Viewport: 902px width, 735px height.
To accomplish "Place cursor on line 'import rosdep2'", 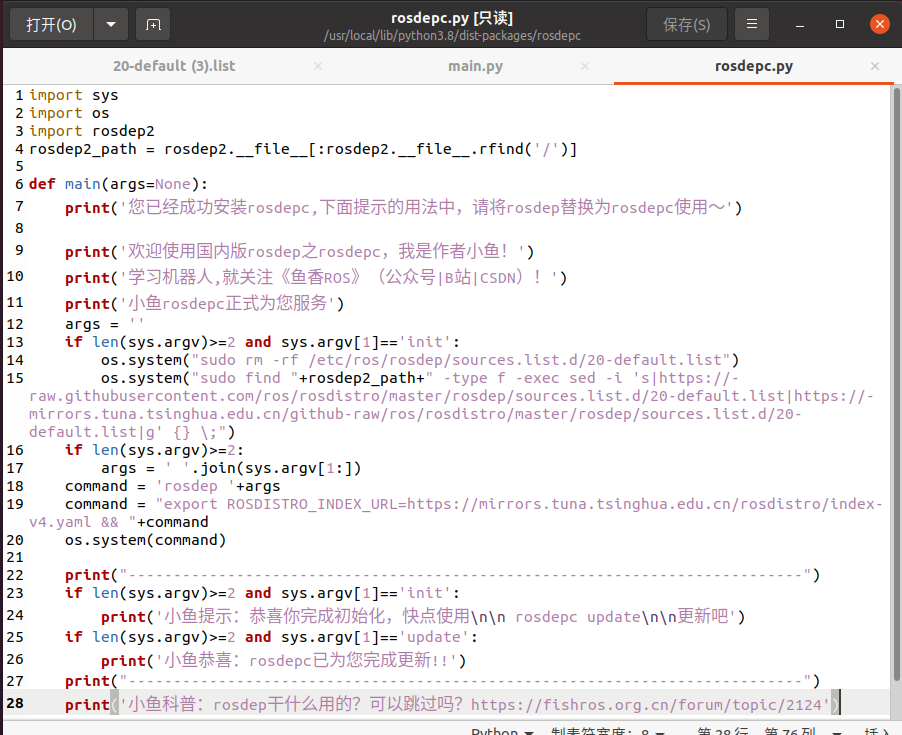I will (91, 131).
